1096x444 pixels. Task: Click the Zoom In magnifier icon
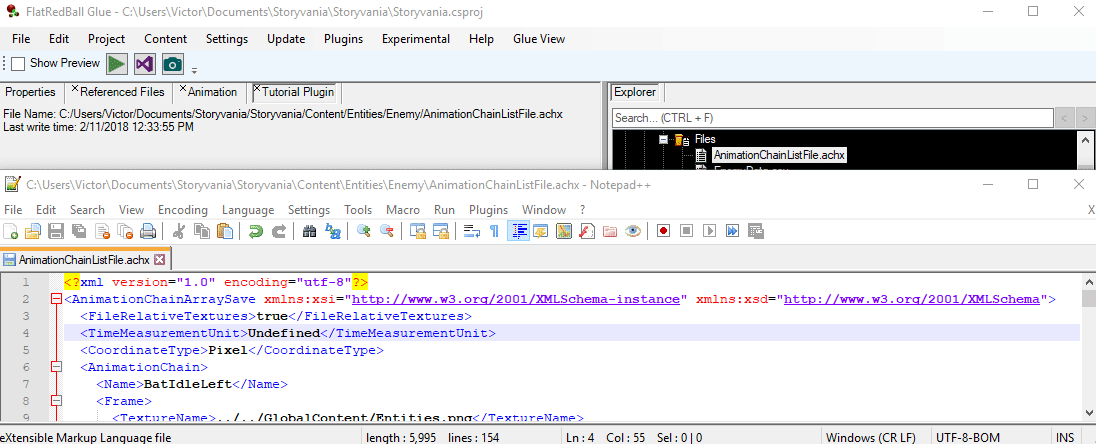tap(363, 231)
